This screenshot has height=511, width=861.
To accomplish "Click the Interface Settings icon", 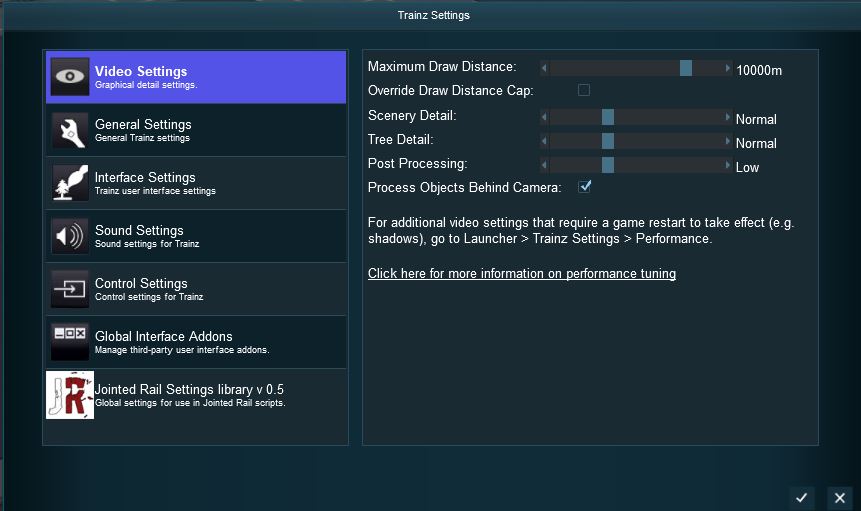I will pos(70,183).
